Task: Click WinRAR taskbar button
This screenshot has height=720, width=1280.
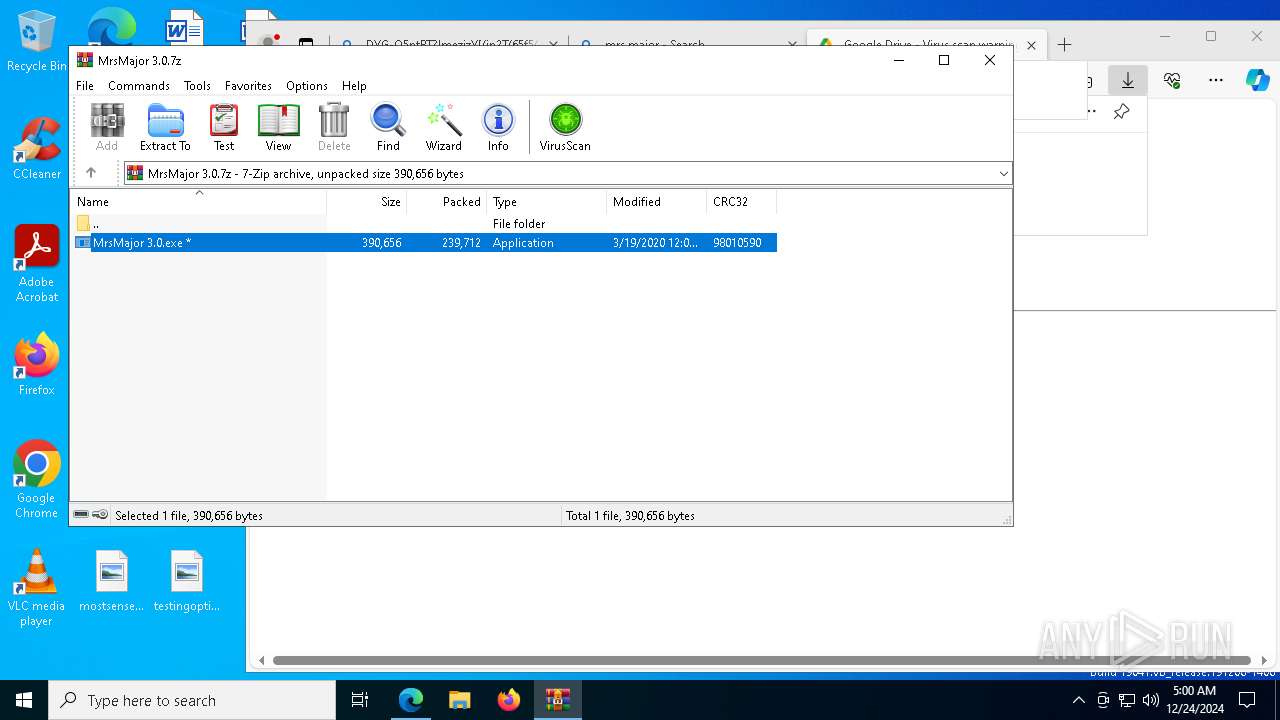Action: click(557, 700)
